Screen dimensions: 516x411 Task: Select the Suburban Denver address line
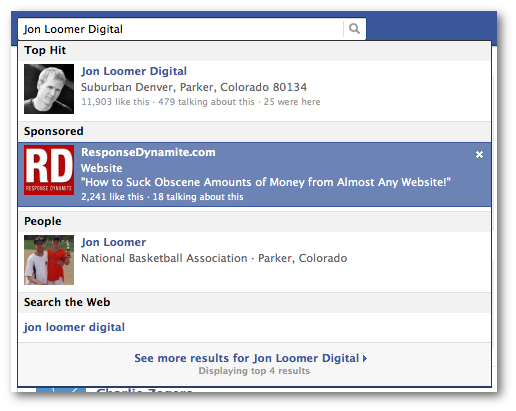(x=194, y=87)
